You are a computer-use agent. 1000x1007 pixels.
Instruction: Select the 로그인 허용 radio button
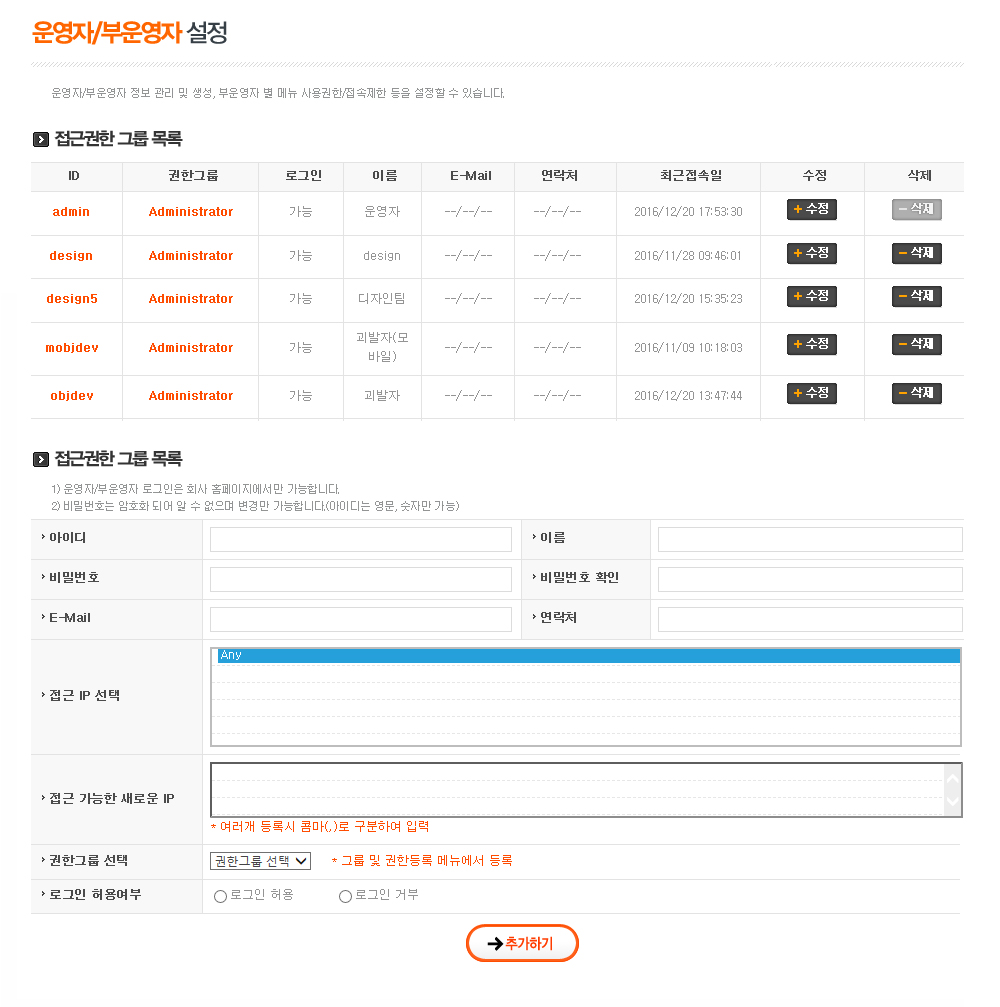(x=221, y=896)
